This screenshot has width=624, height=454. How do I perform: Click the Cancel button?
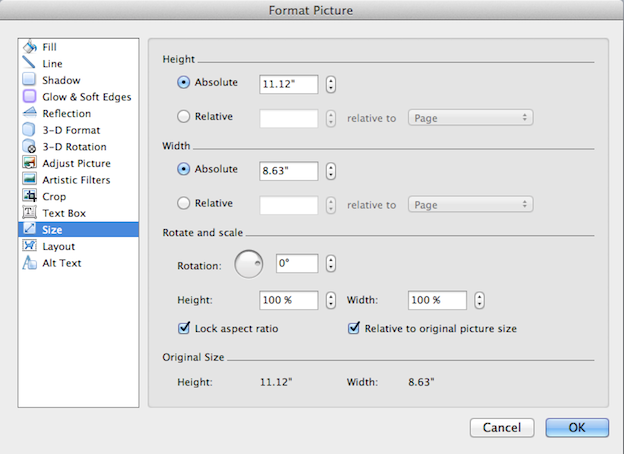point(502,427)
